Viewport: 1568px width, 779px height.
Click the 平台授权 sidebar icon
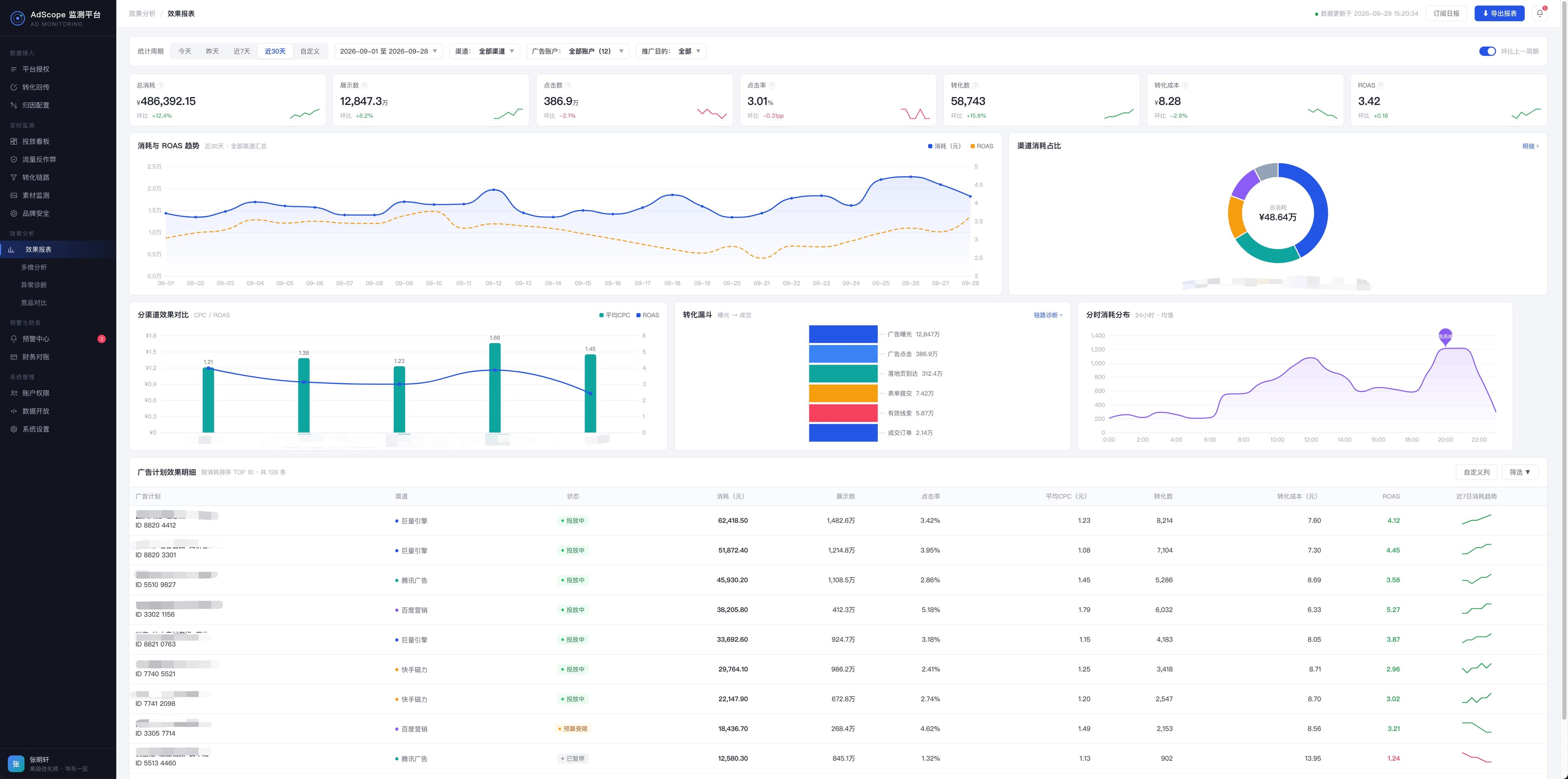click(x=14, y=69)
